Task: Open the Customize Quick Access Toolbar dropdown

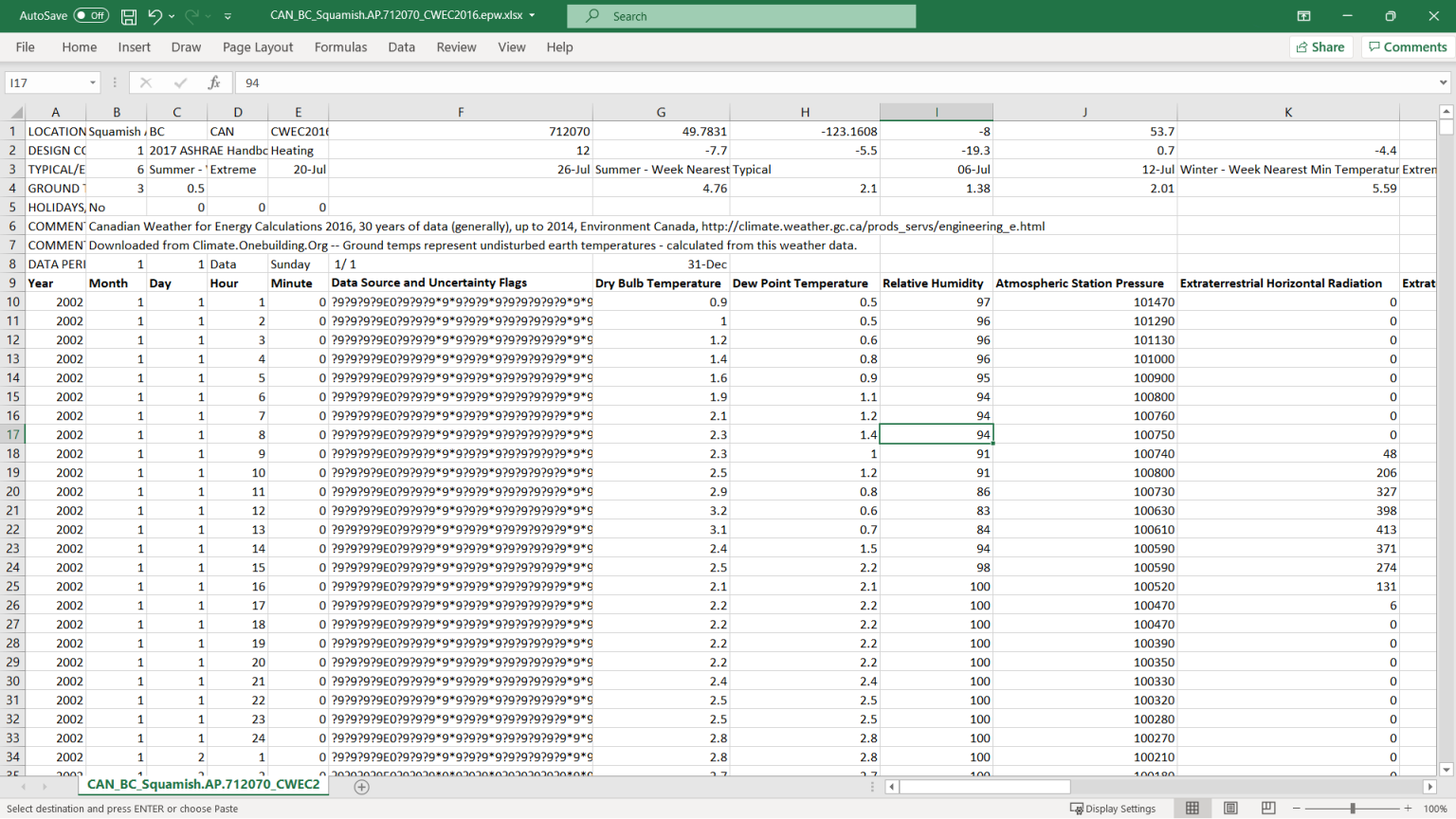Action: coord(228,16)
